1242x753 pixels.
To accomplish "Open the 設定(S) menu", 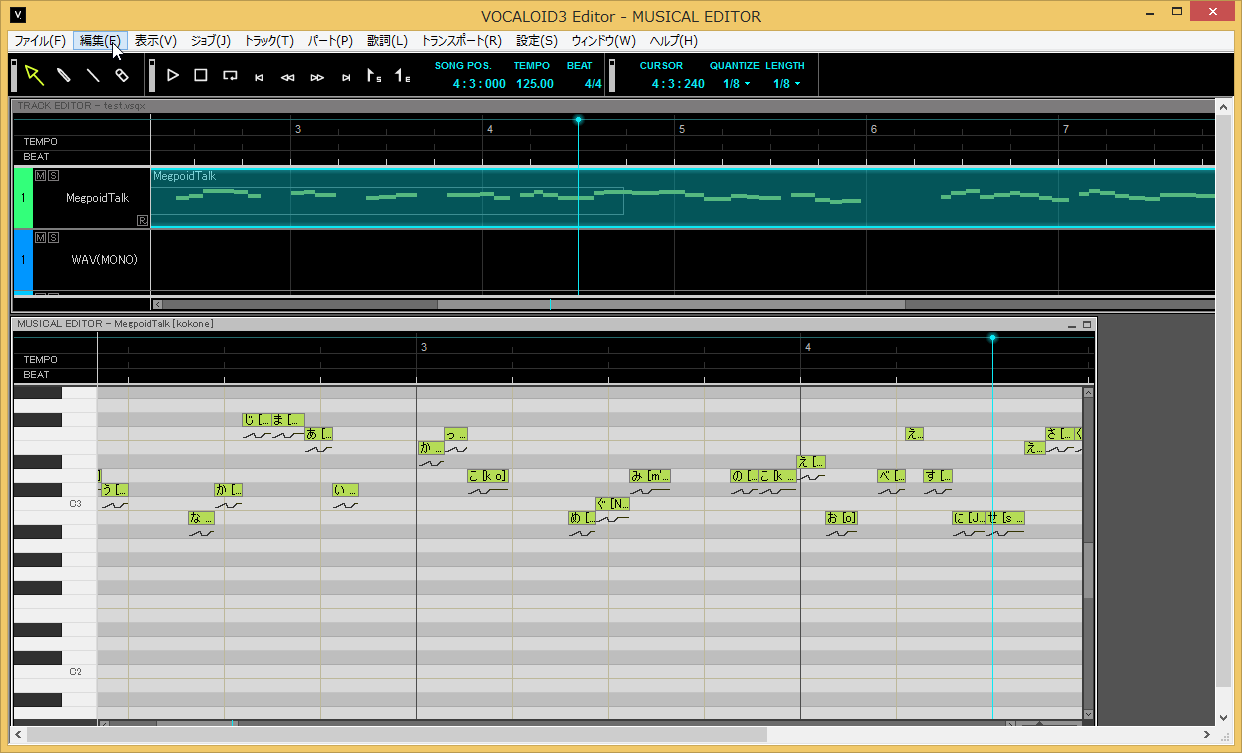I will (537, 41).
